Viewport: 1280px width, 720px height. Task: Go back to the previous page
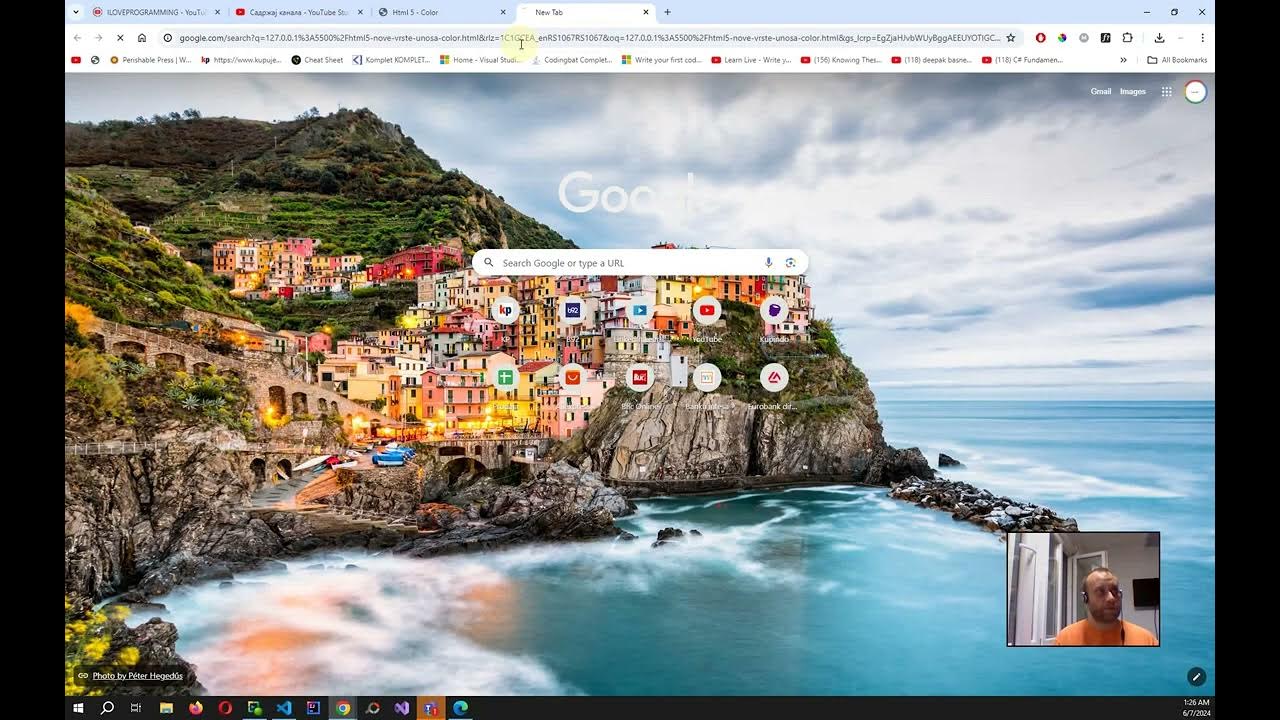point(77,38)
